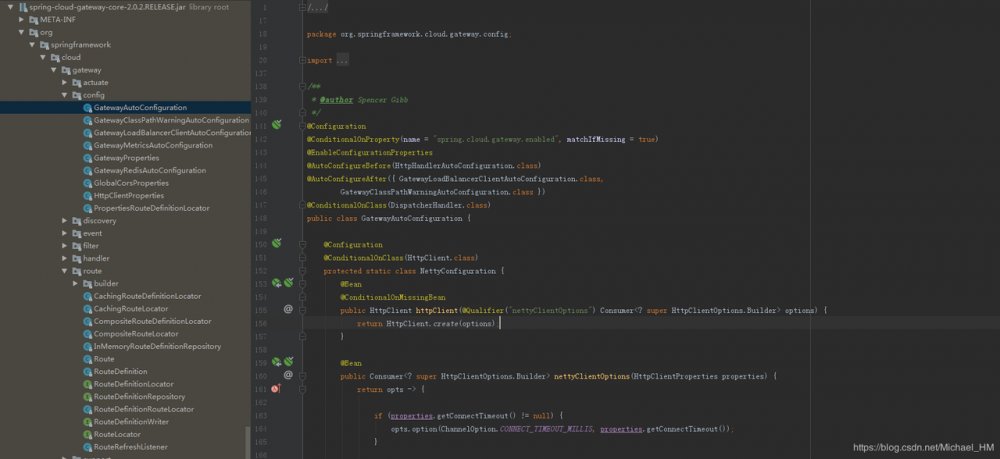
Task: Open InMemoryRouteDefinitionRepository class
Action: tap(158, 346)
